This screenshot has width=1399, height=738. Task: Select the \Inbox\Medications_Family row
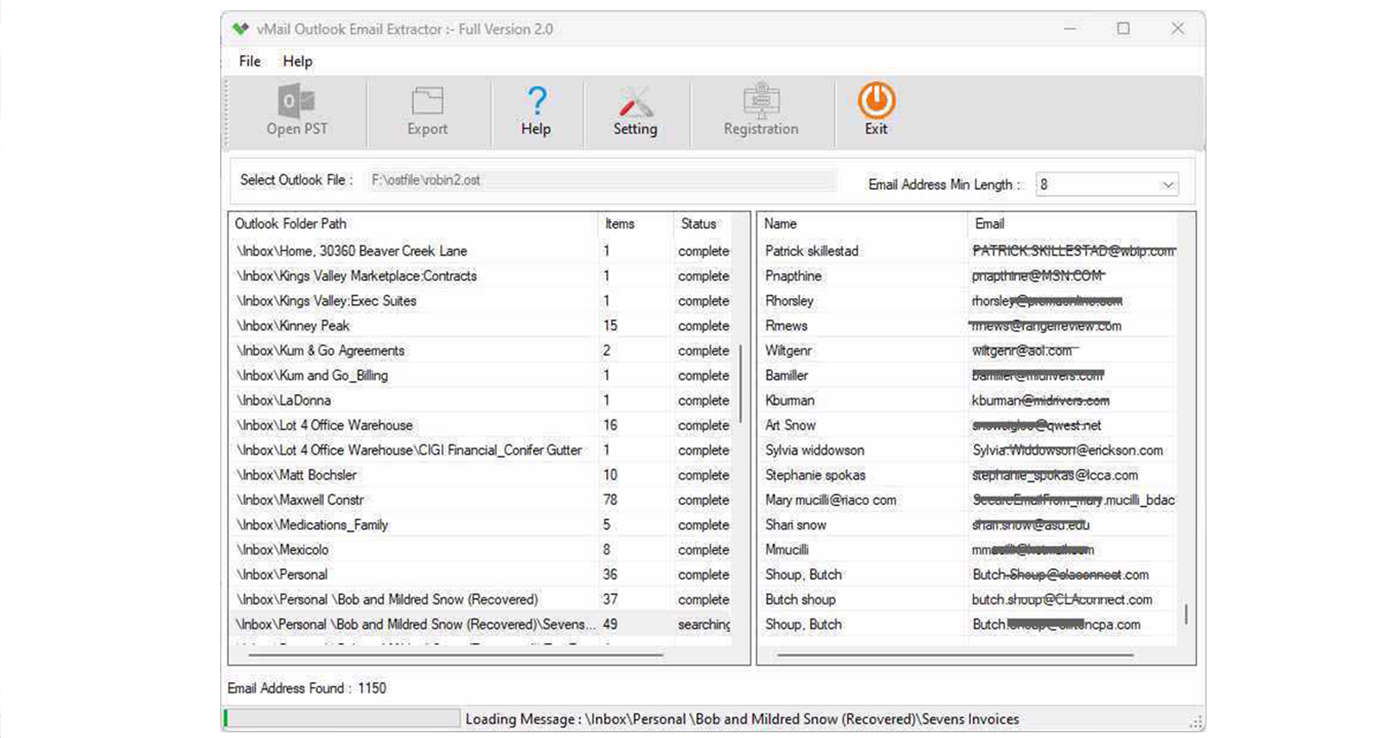[481, 525]
